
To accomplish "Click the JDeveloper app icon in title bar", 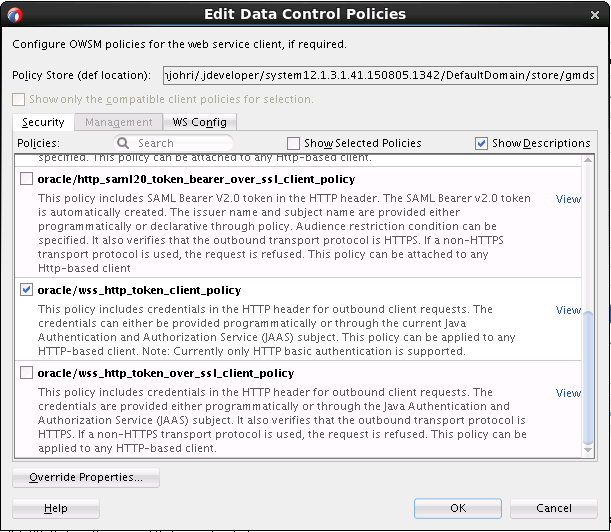I will click(x=15, y=15).
